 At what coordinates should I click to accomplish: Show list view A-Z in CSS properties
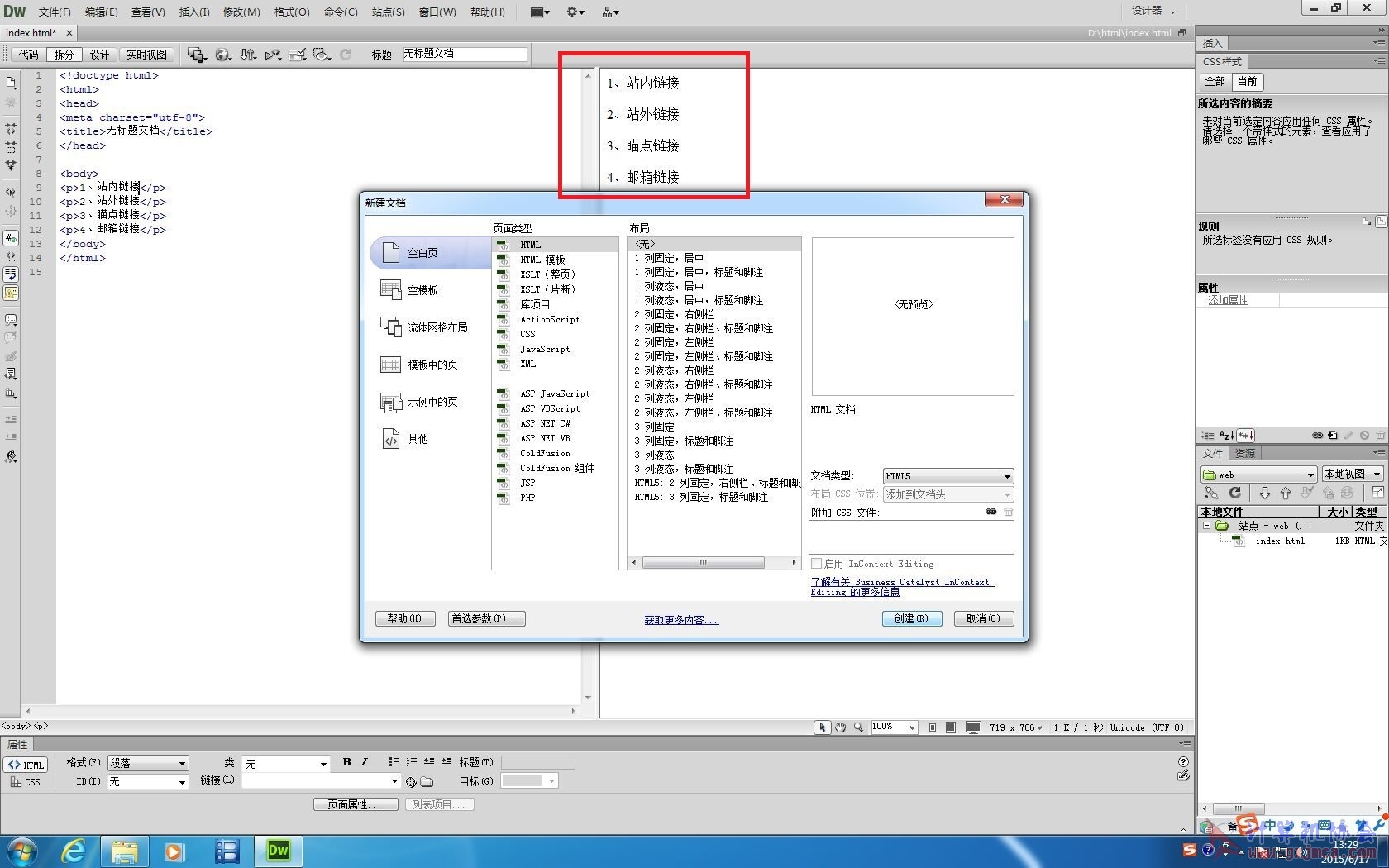1227,435
